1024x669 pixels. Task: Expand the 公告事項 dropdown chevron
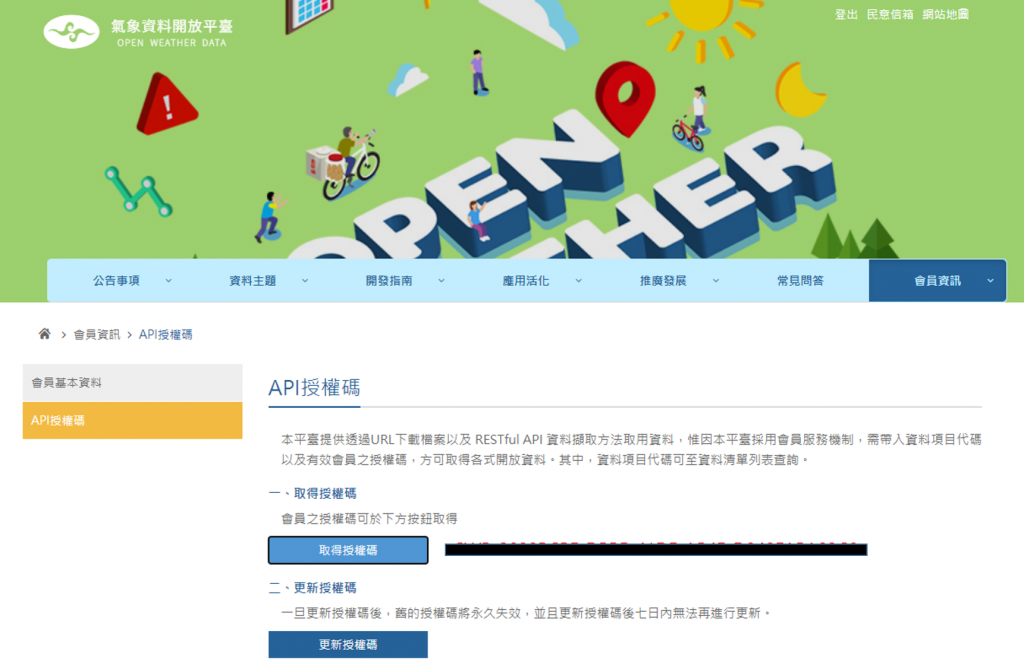click(168, 281)
